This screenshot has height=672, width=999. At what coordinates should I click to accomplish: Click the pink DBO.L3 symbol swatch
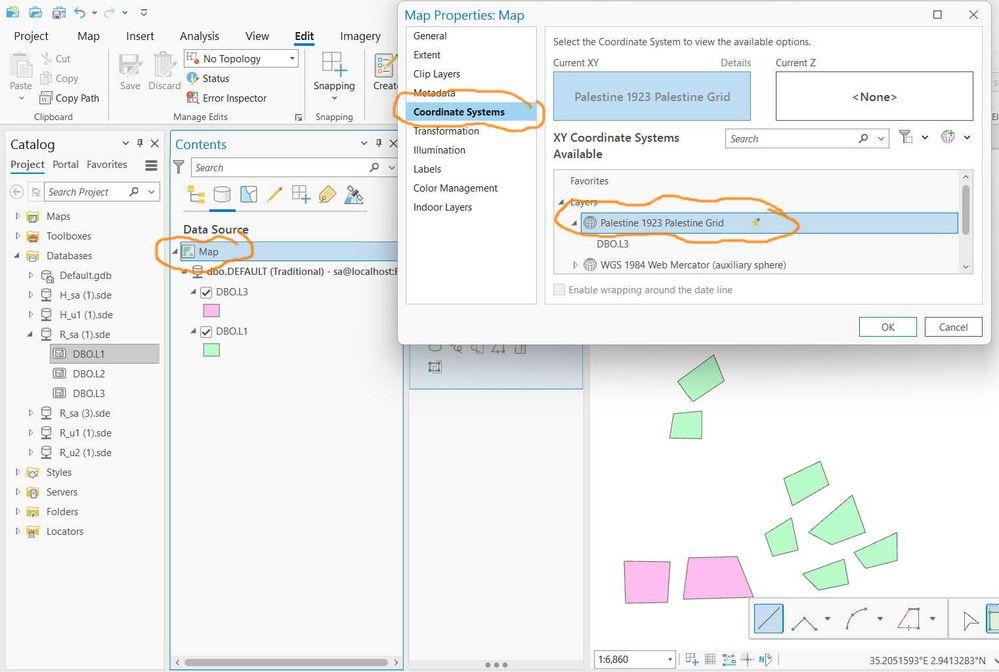[x=211, y=311]
